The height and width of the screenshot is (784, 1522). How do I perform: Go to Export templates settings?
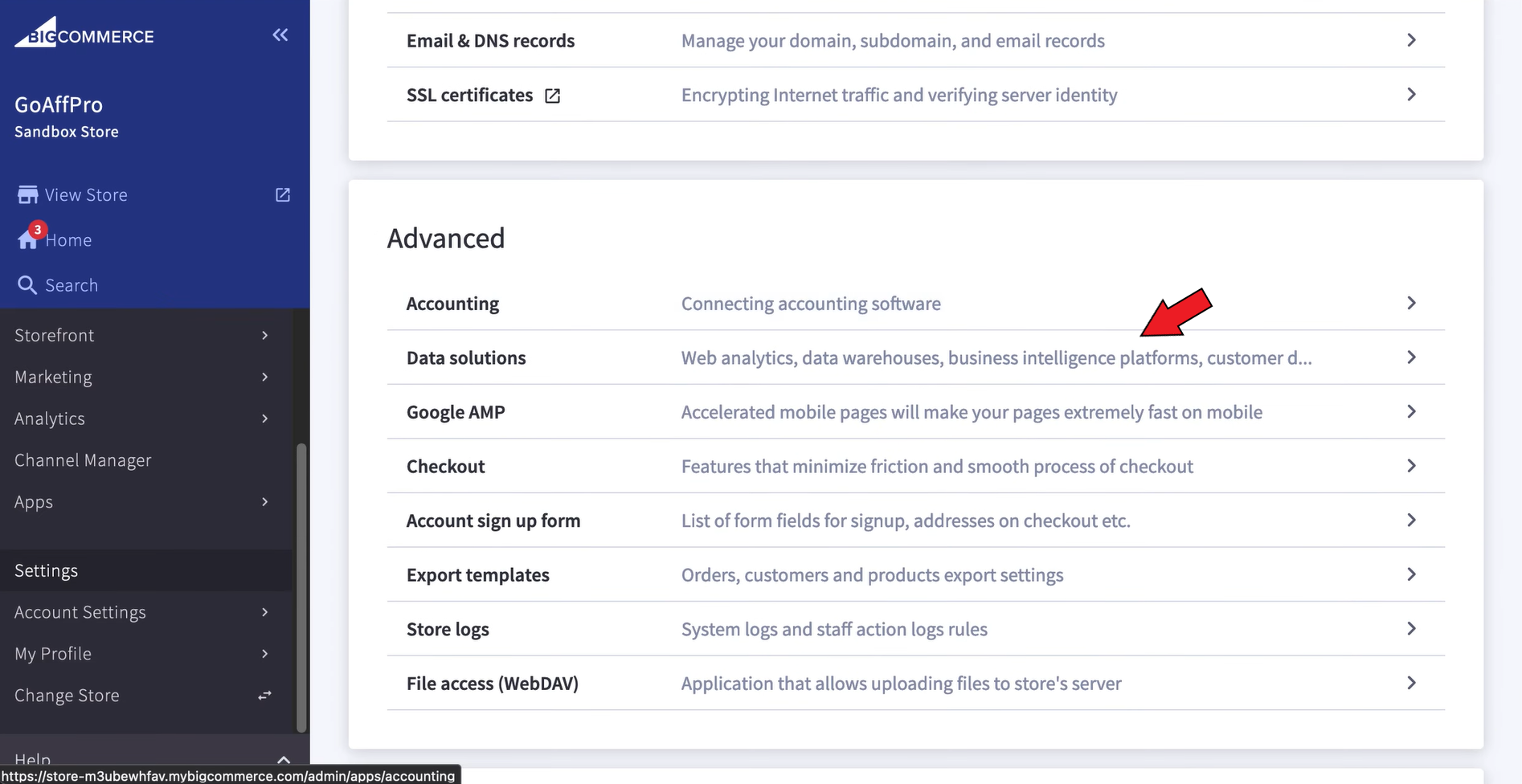coord(478,575)
